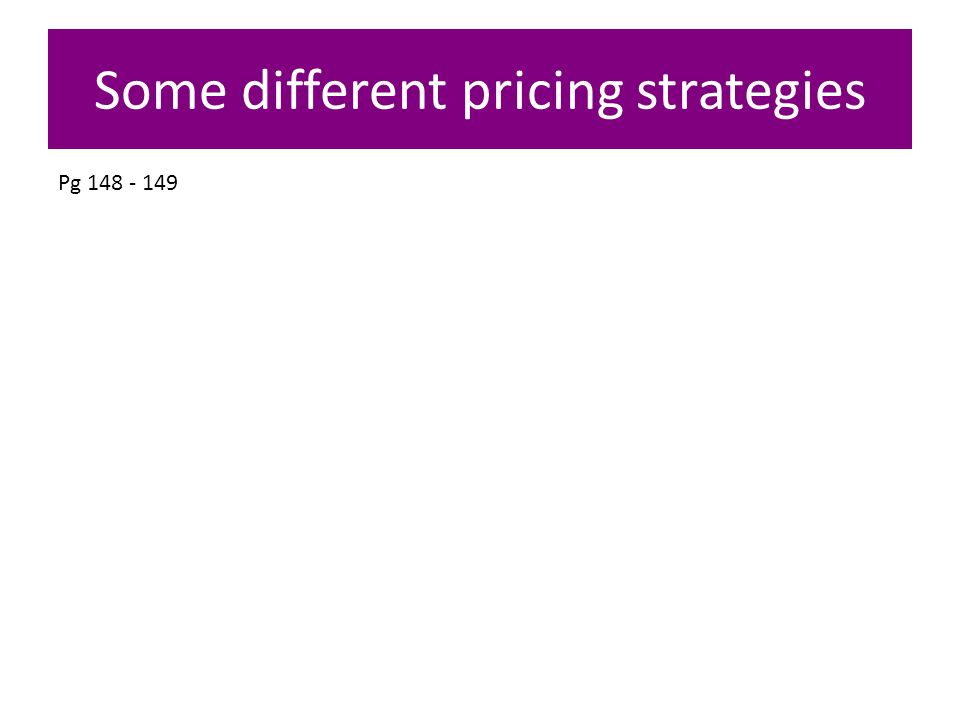Click the 'Pg' abbreviation below the banner
960x720 pixels.
click(x=69, y=183)
